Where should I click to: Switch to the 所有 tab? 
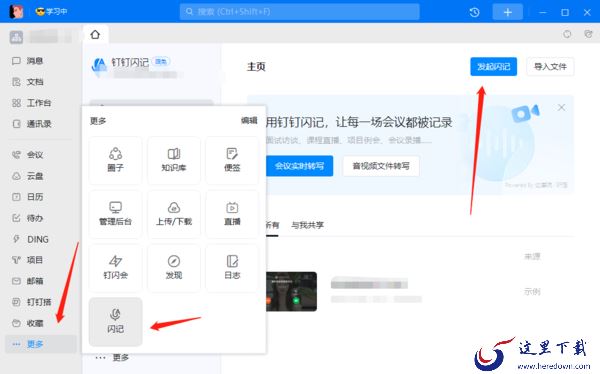point(272,225)
